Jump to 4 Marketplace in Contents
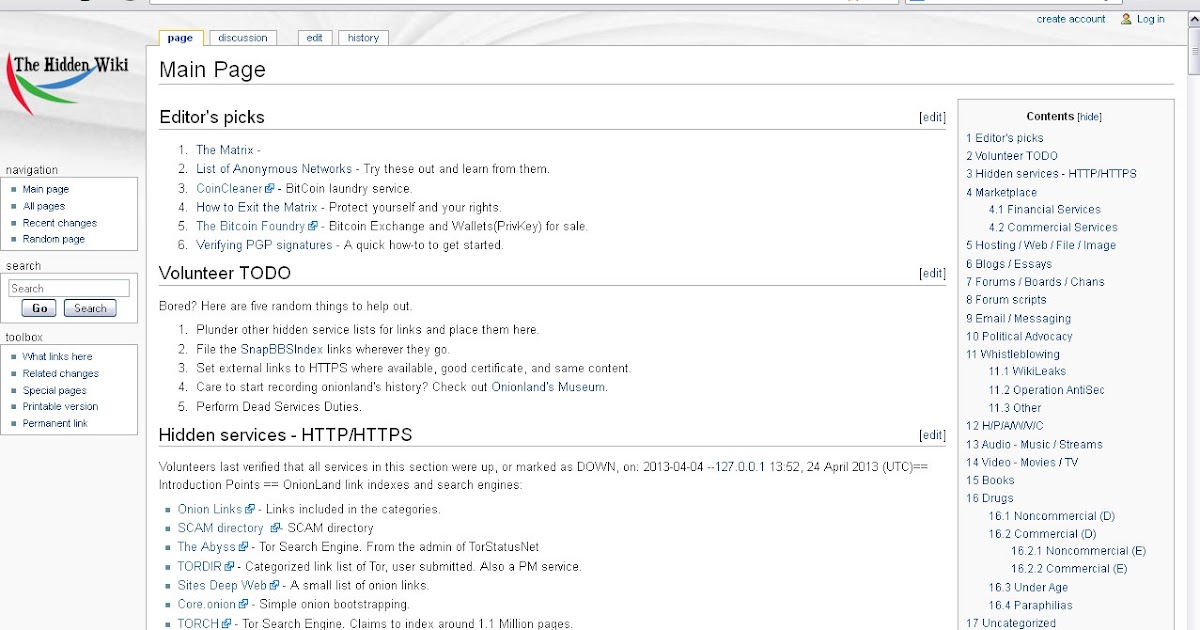 pos(1001,192)
